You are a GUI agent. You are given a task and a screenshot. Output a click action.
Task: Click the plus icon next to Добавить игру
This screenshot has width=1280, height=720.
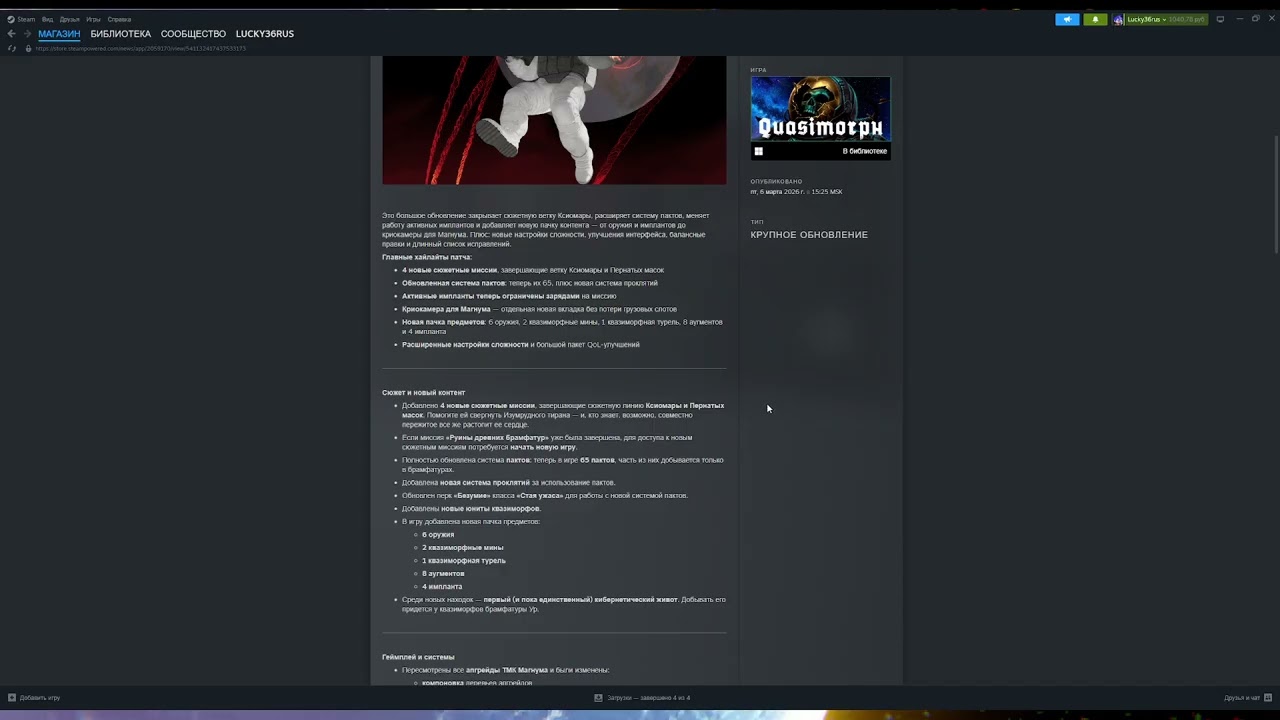[x=12, y=698]
